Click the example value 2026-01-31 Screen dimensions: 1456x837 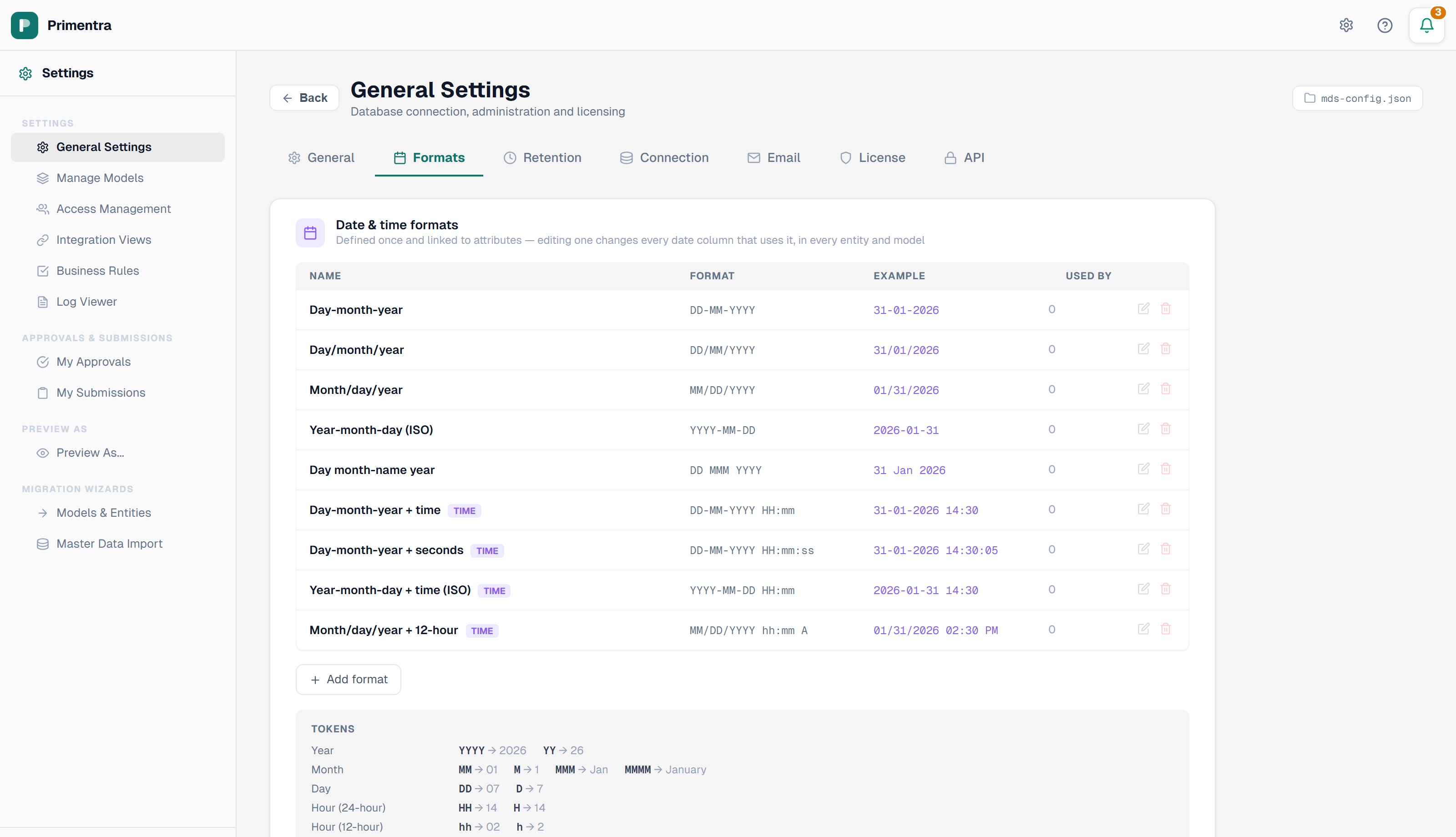(x=906, y=431)
